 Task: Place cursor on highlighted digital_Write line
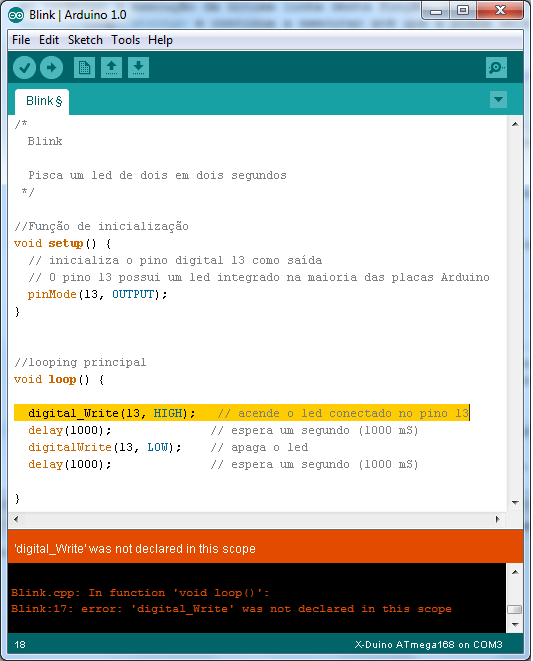(242, 413)
